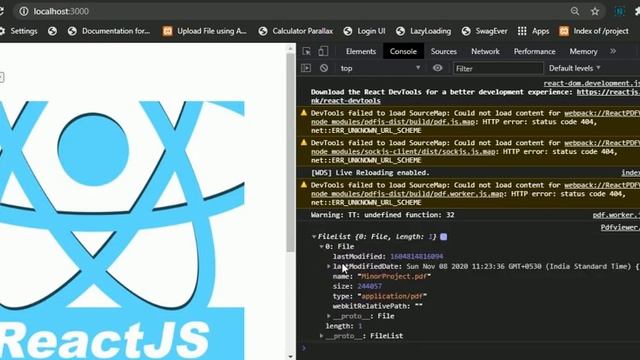Activate the inspect element picker icon

tap(307, 51)
